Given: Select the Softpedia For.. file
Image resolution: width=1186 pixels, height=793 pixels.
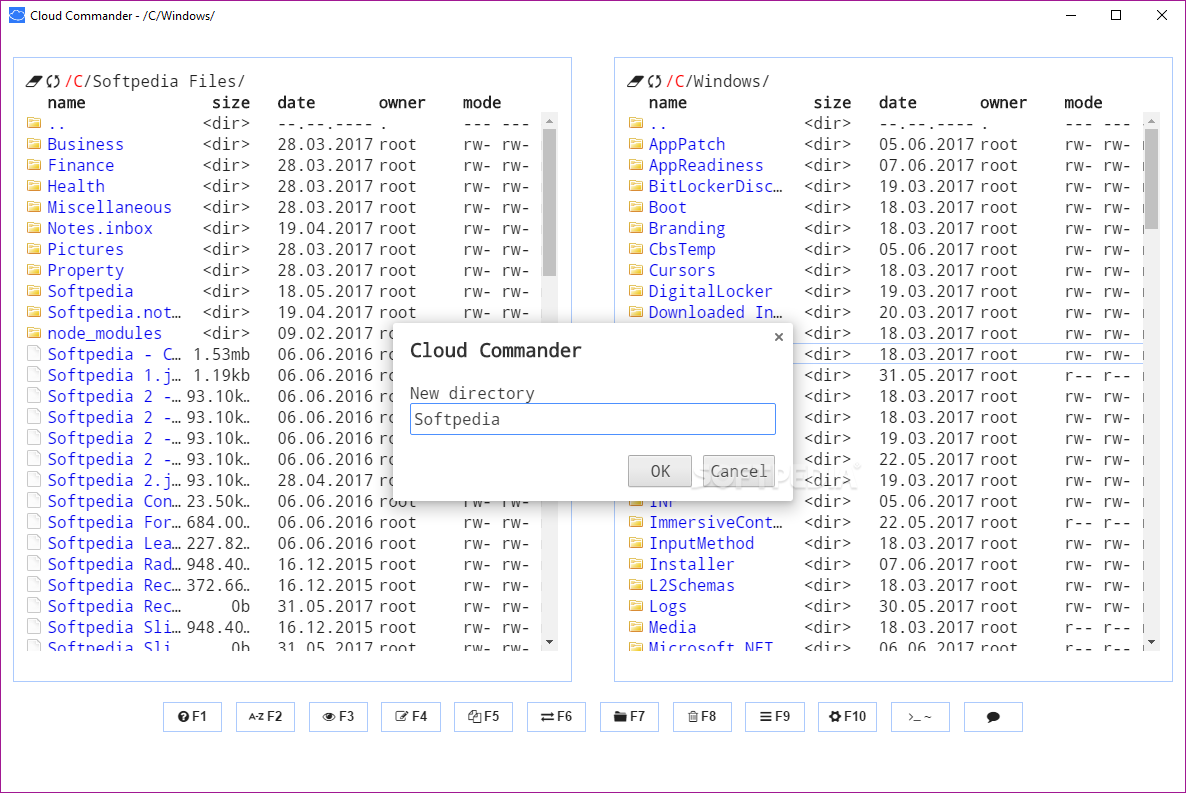Looking at the screenshot, I should (x=114, y=522).
